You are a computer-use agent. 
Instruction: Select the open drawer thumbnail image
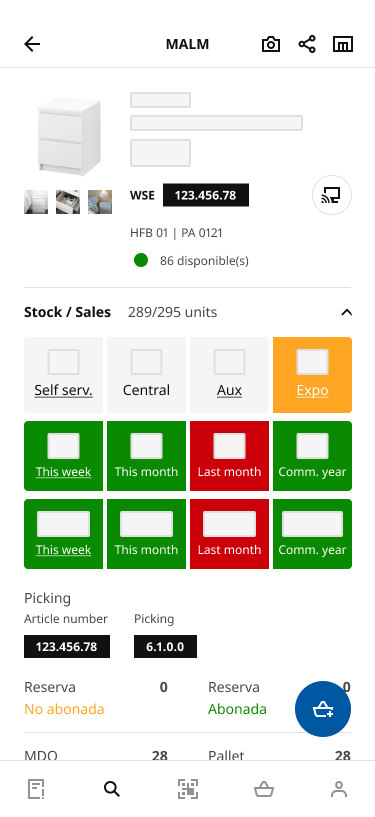68,202
